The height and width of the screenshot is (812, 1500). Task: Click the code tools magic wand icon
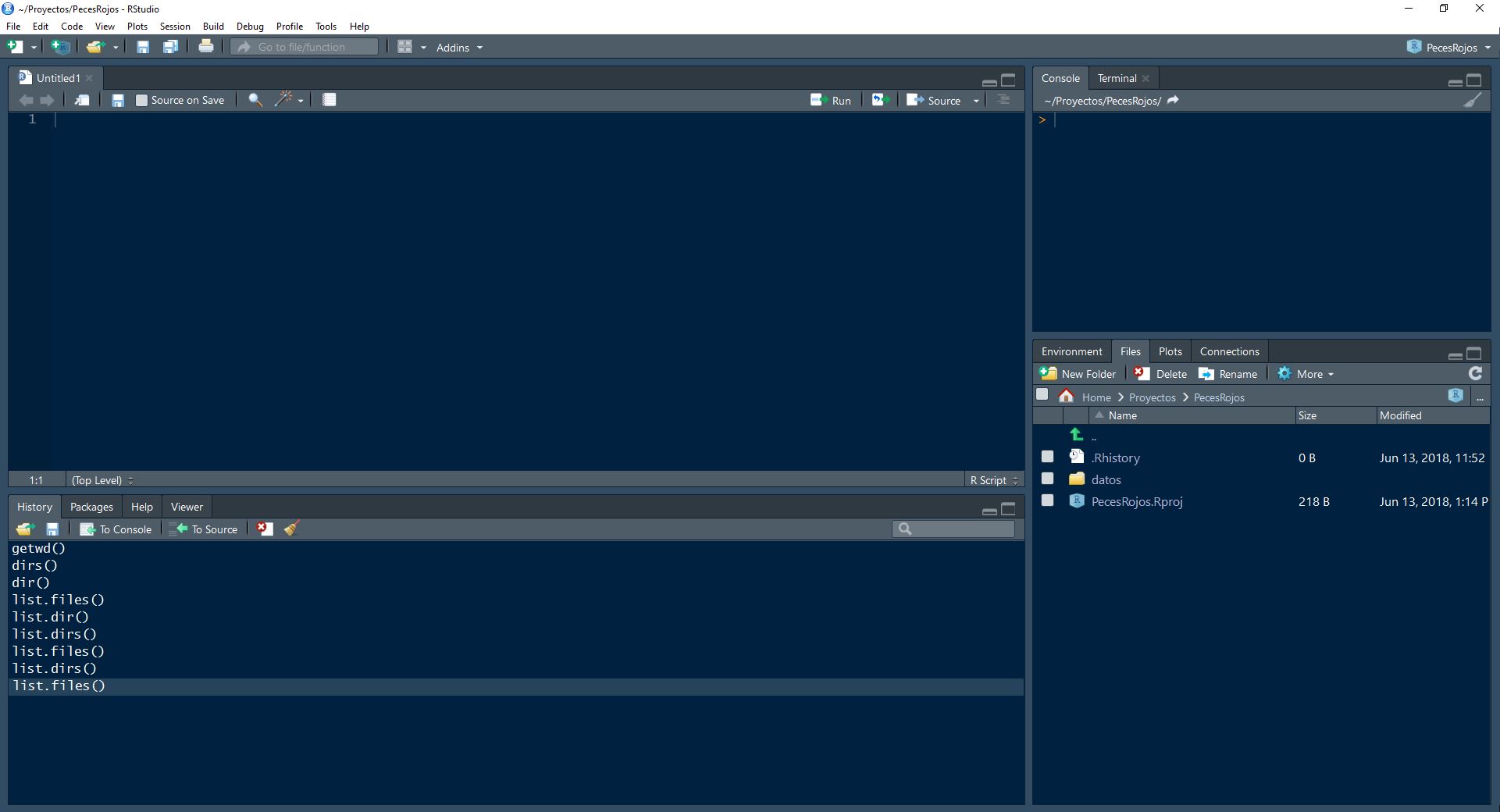click(285, 100)
